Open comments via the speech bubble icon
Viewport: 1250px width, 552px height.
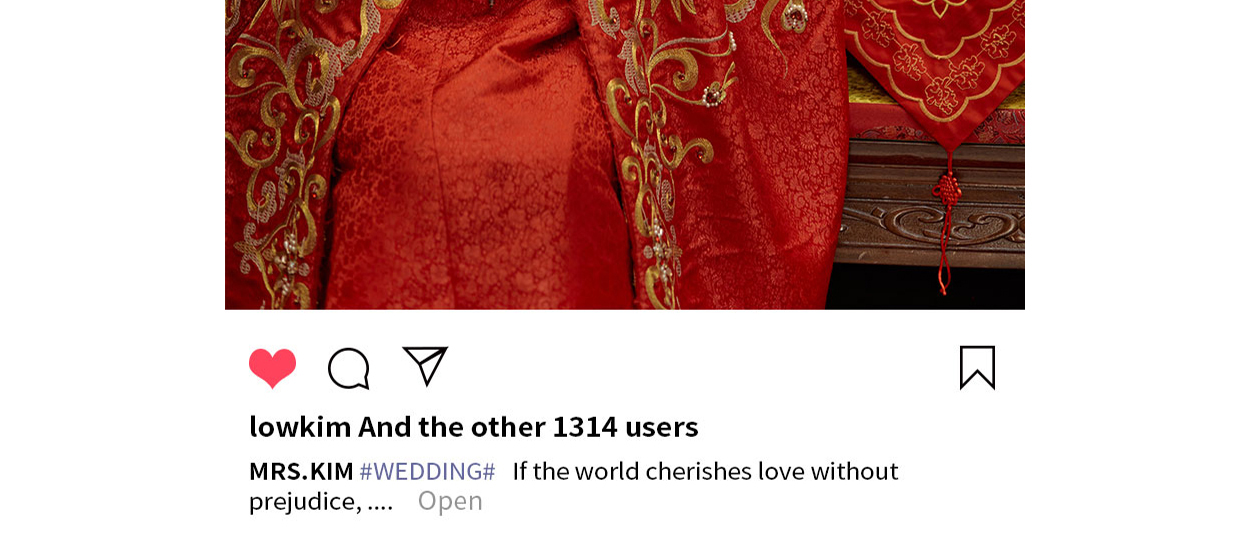click(349, 368)
